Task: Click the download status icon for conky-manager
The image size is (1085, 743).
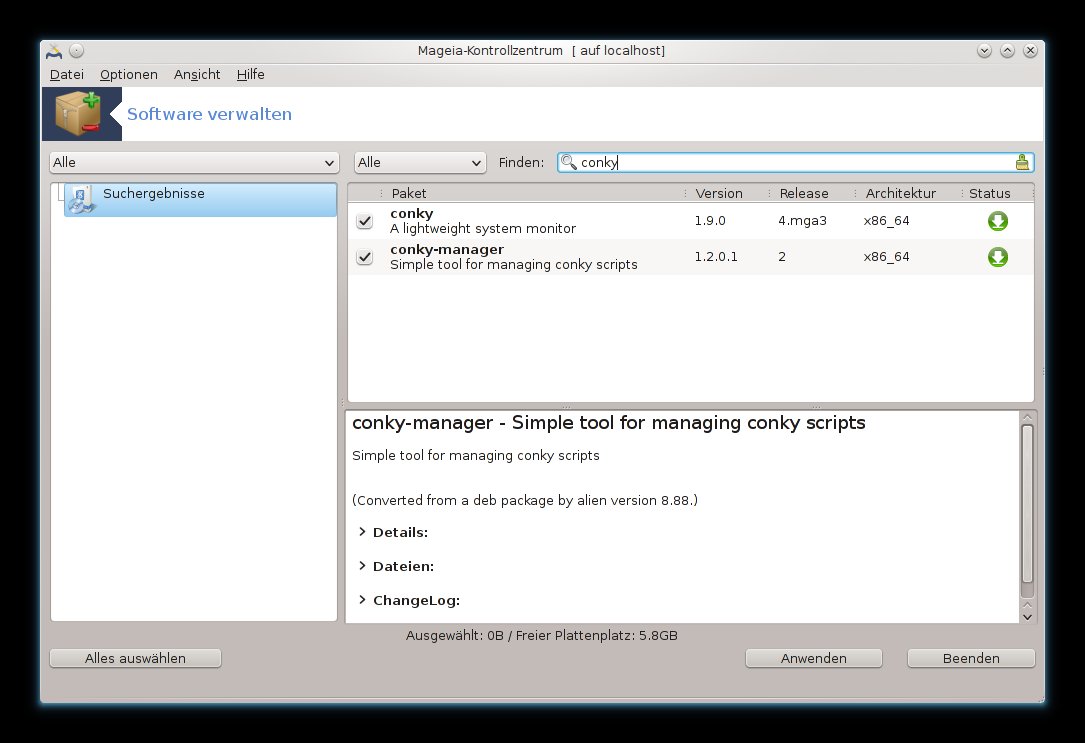Action: 997,257
